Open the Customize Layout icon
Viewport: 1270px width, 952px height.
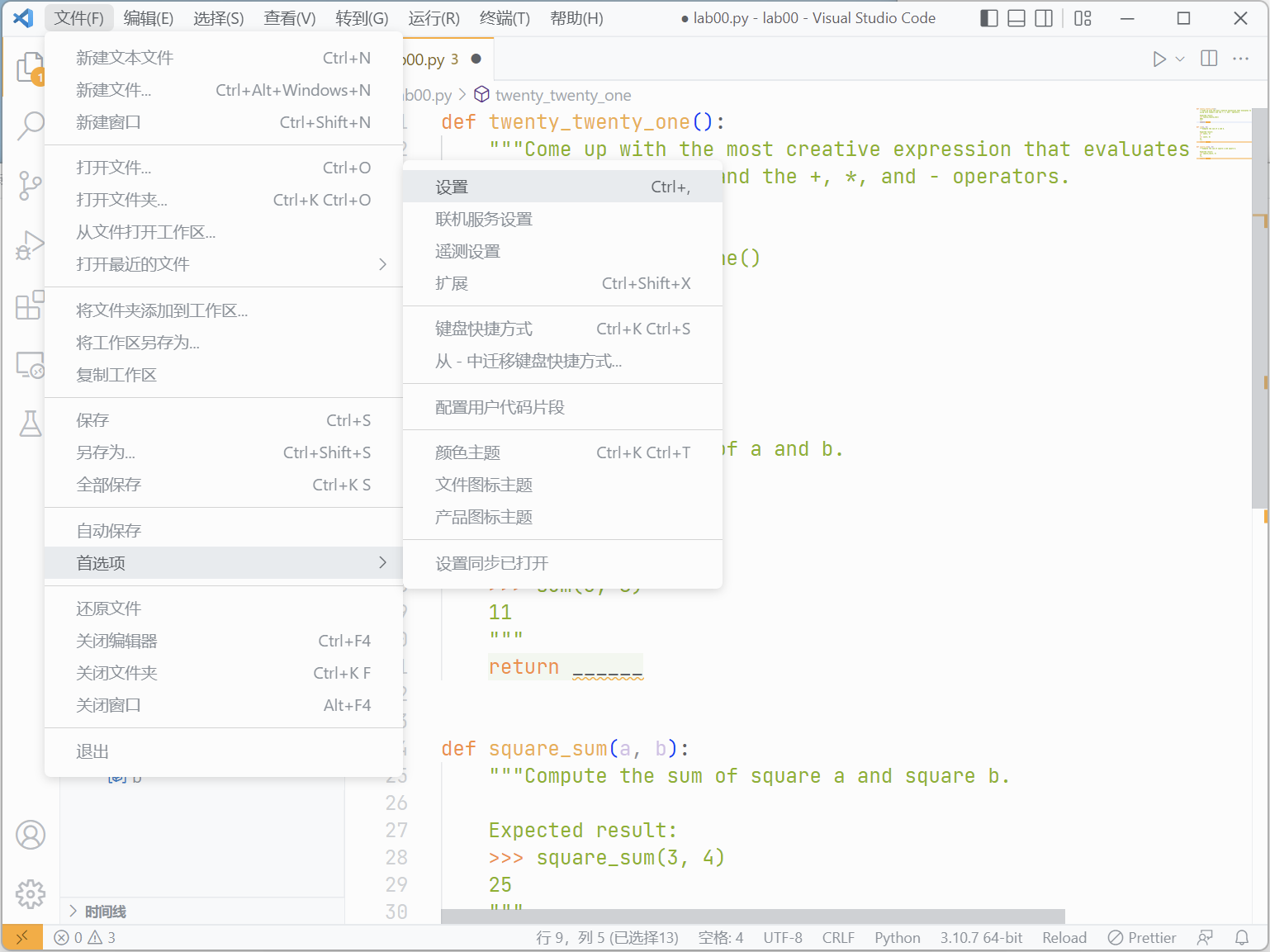pyautogui.click(x=1083, y=18)
